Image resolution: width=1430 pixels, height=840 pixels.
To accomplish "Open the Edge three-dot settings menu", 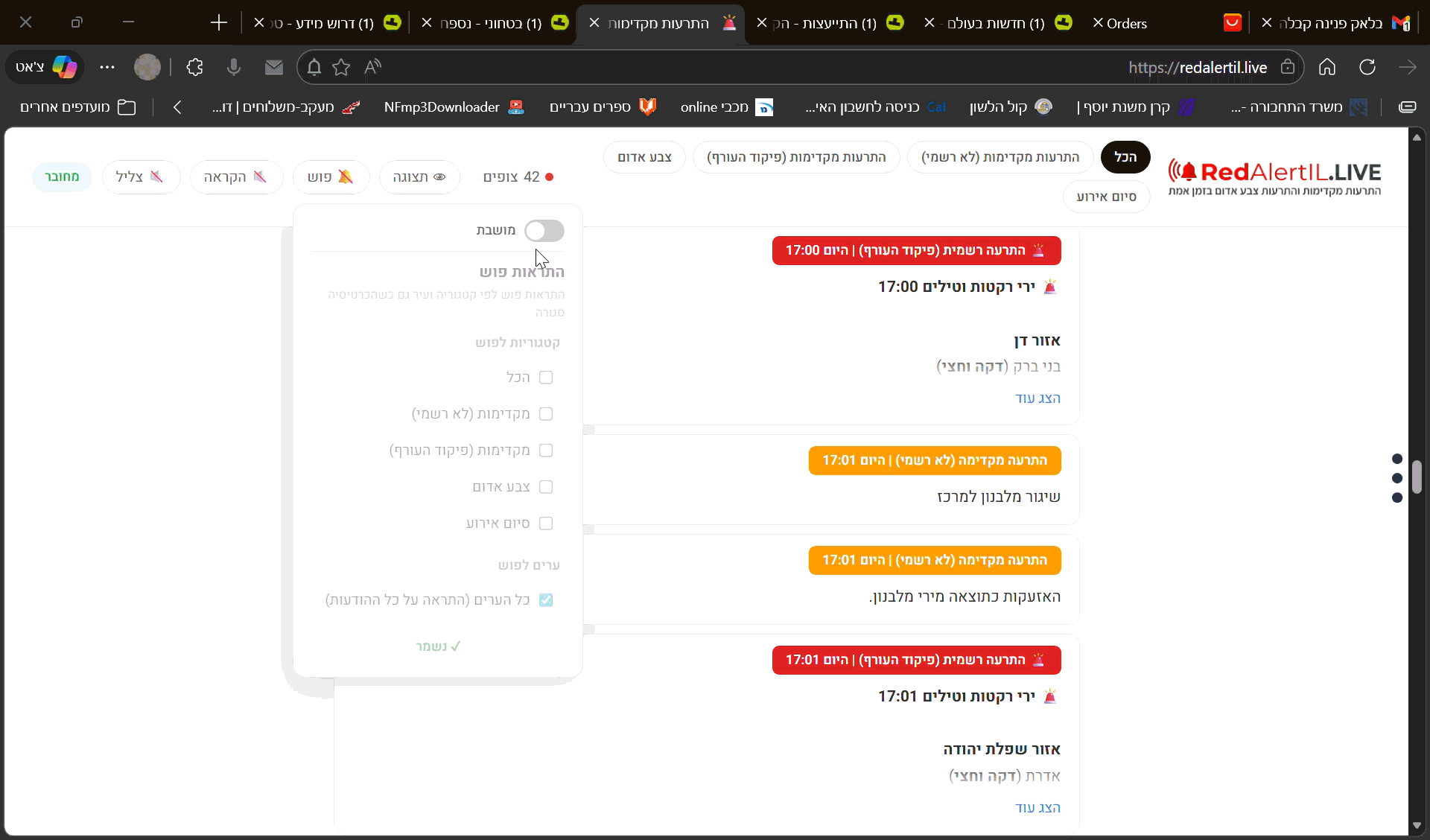I will click(107, 67).
